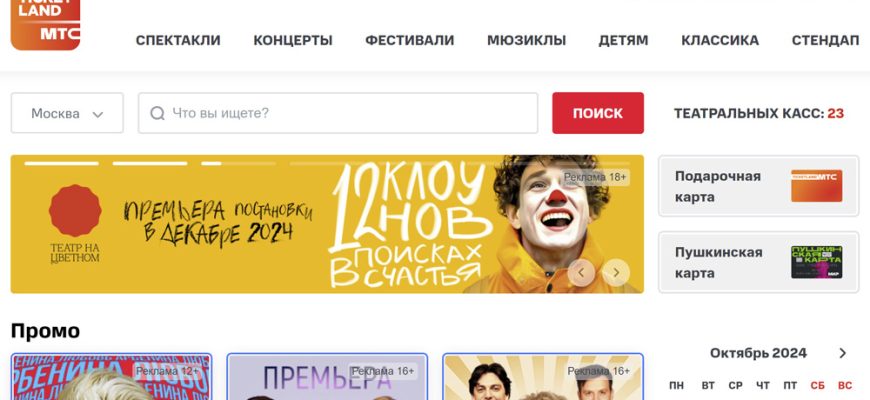
Task: Advance calendar to next month arrow
Action: pyautogui.click(x=842, y=353)
